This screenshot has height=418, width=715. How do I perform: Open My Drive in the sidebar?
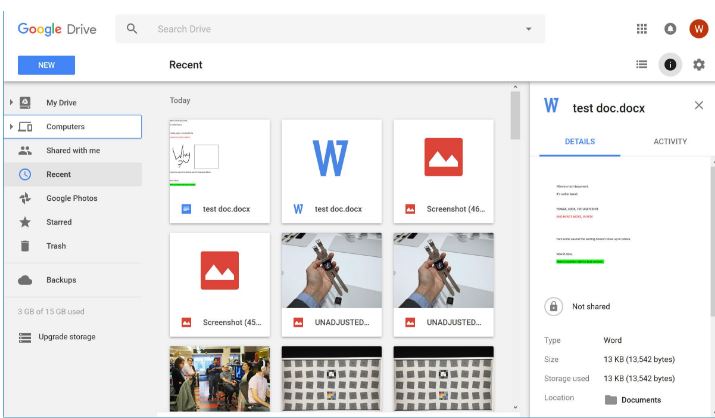(x=61, y=103)
